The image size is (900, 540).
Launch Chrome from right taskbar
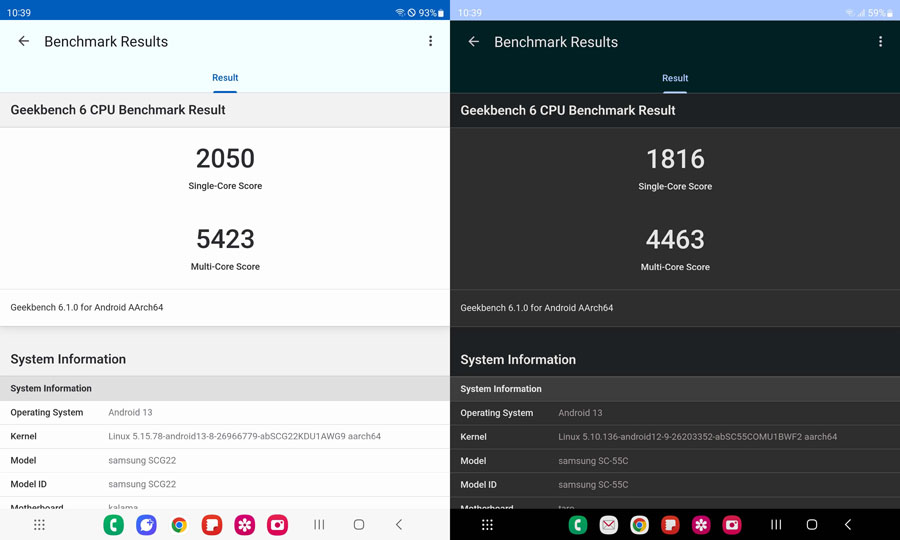pos(639,525)
